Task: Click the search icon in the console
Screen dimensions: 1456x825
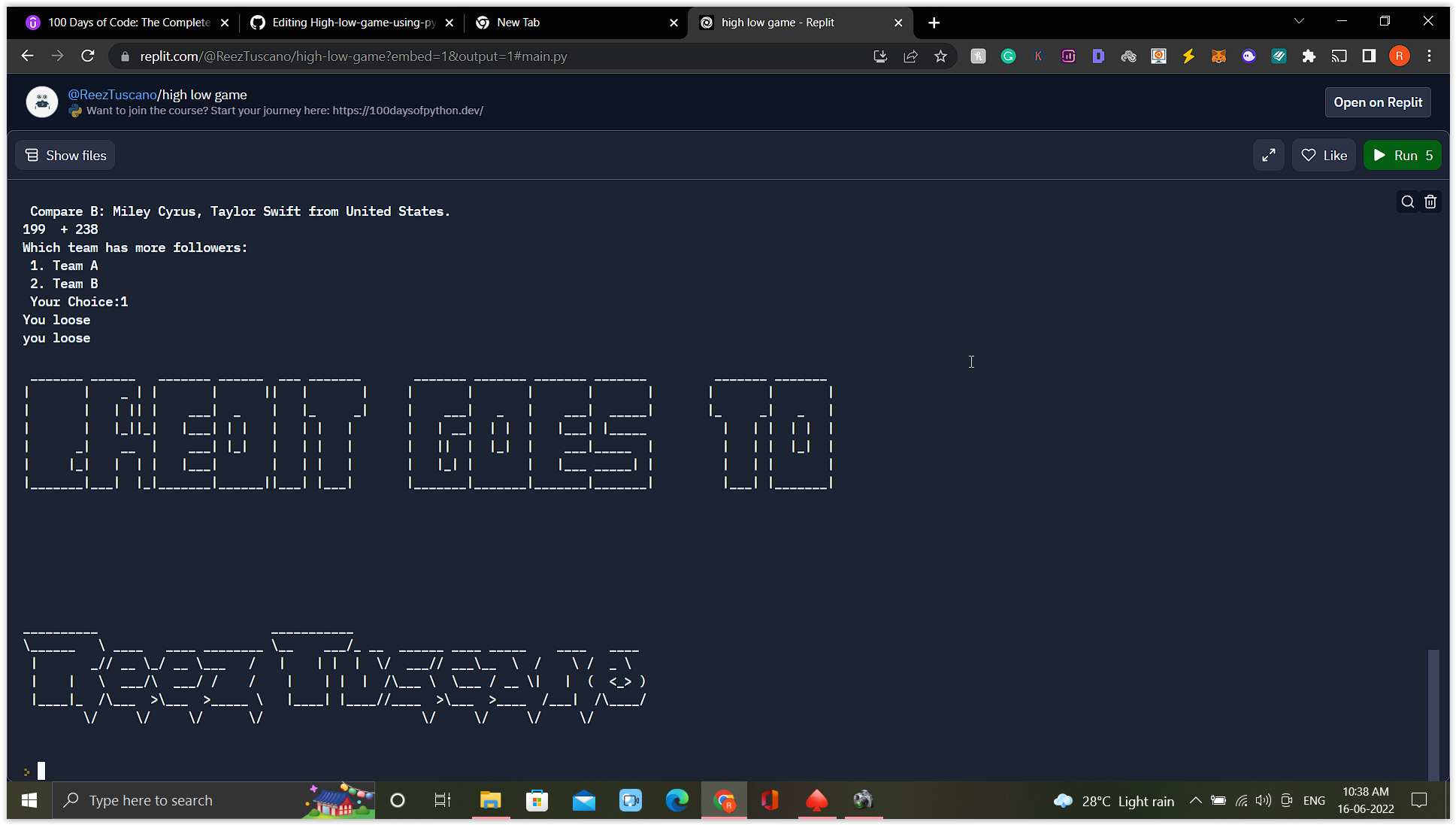Action: coord(1408,202)
